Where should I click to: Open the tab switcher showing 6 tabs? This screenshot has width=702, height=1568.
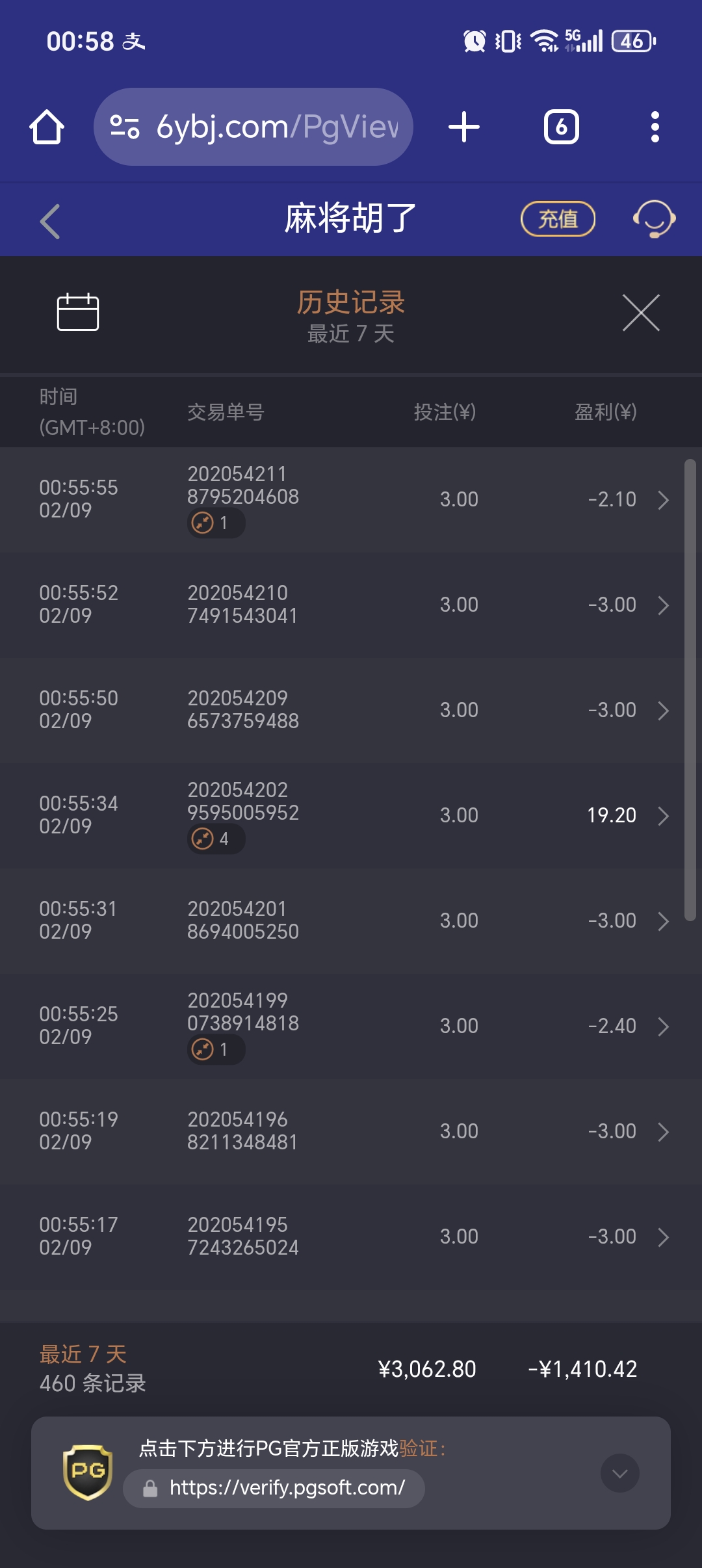[561, 127]
